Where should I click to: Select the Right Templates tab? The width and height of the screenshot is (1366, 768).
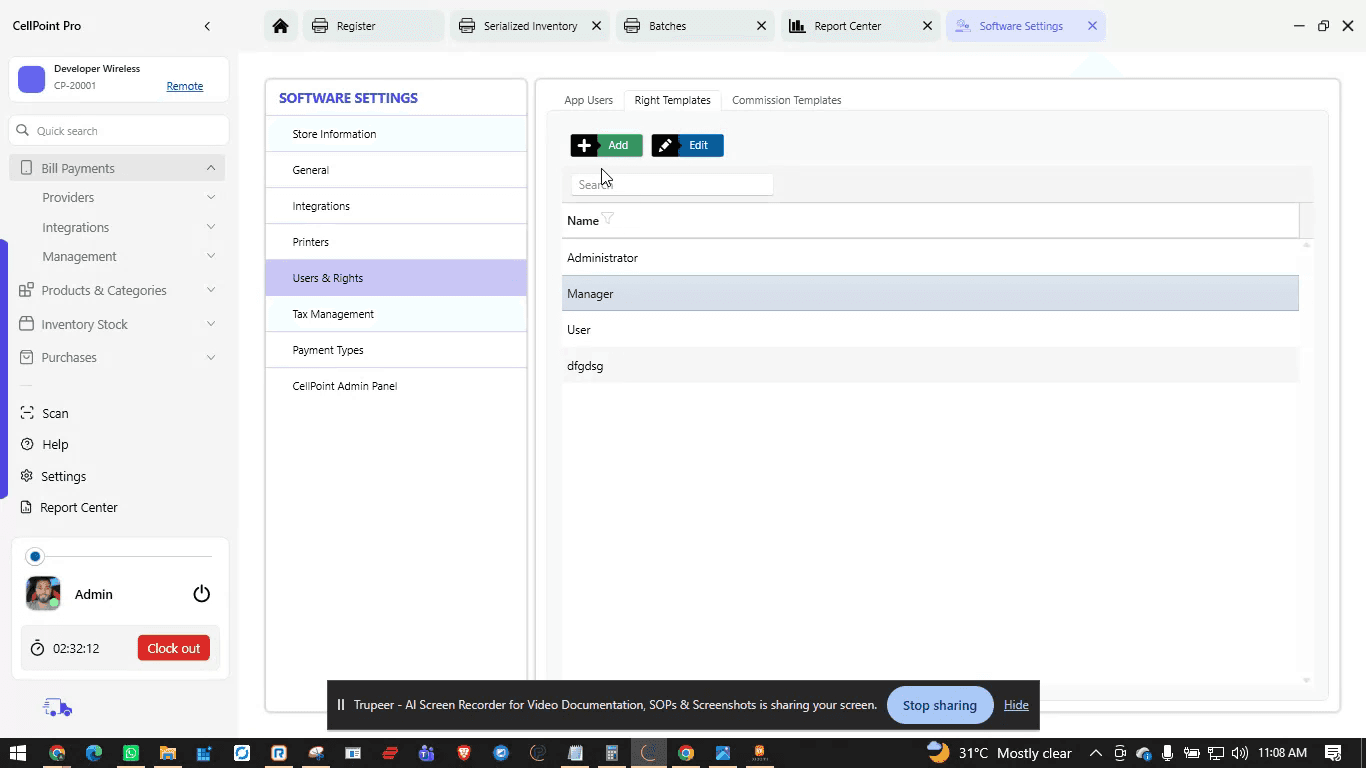672,100
